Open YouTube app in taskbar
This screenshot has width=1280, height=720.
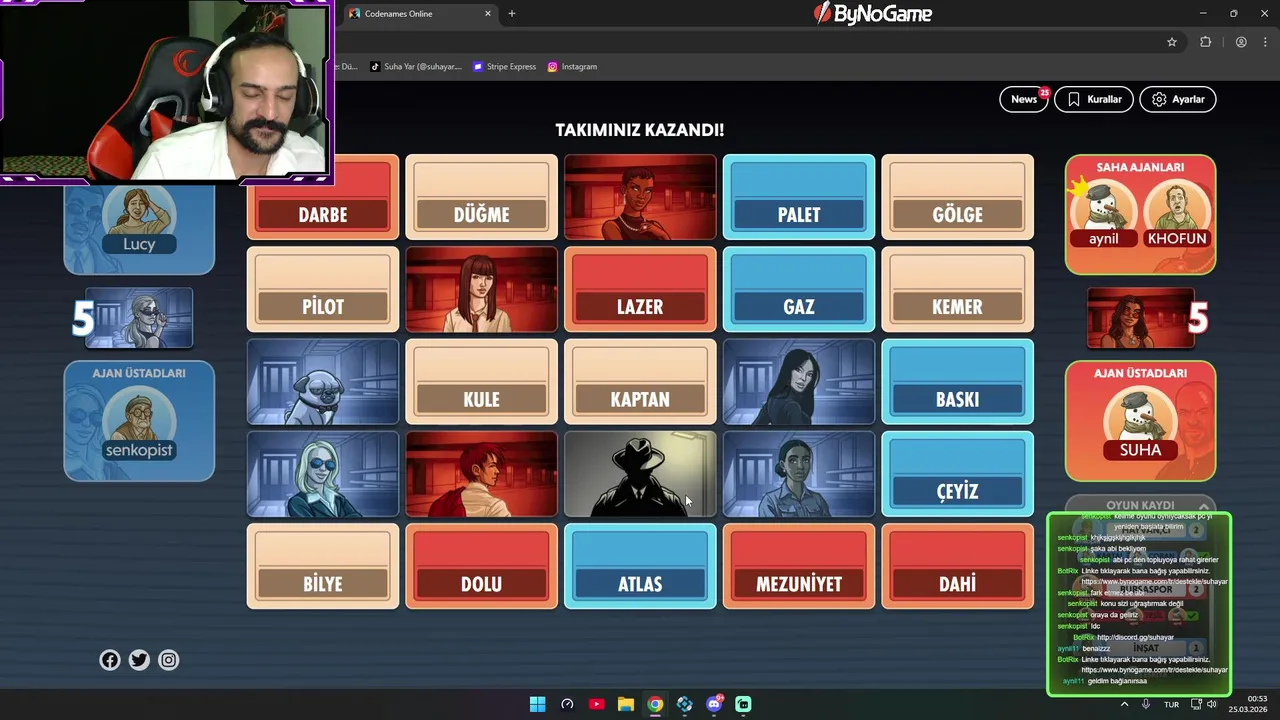click(596, 704)
